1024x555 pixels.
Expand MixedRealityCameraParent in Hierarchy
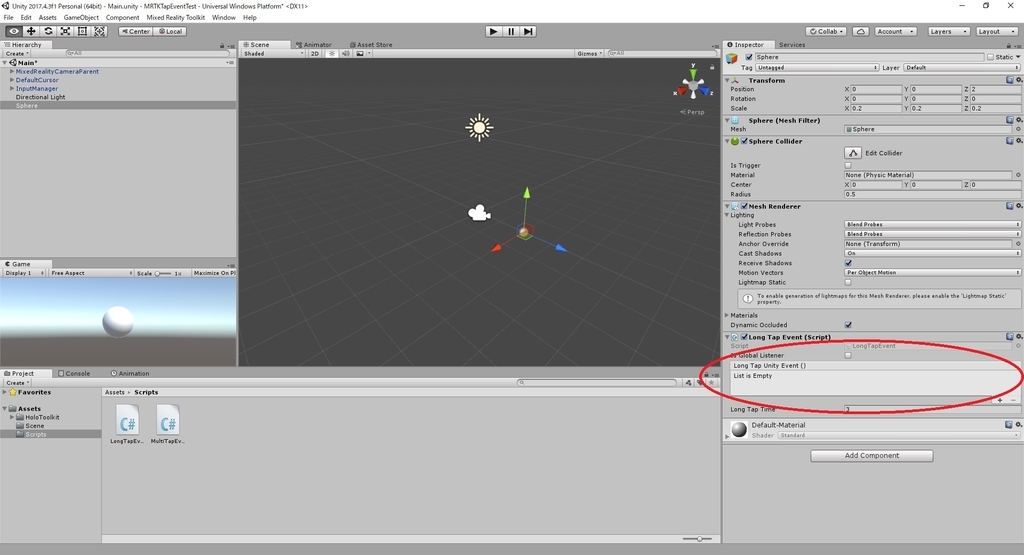tap(12, 71)
